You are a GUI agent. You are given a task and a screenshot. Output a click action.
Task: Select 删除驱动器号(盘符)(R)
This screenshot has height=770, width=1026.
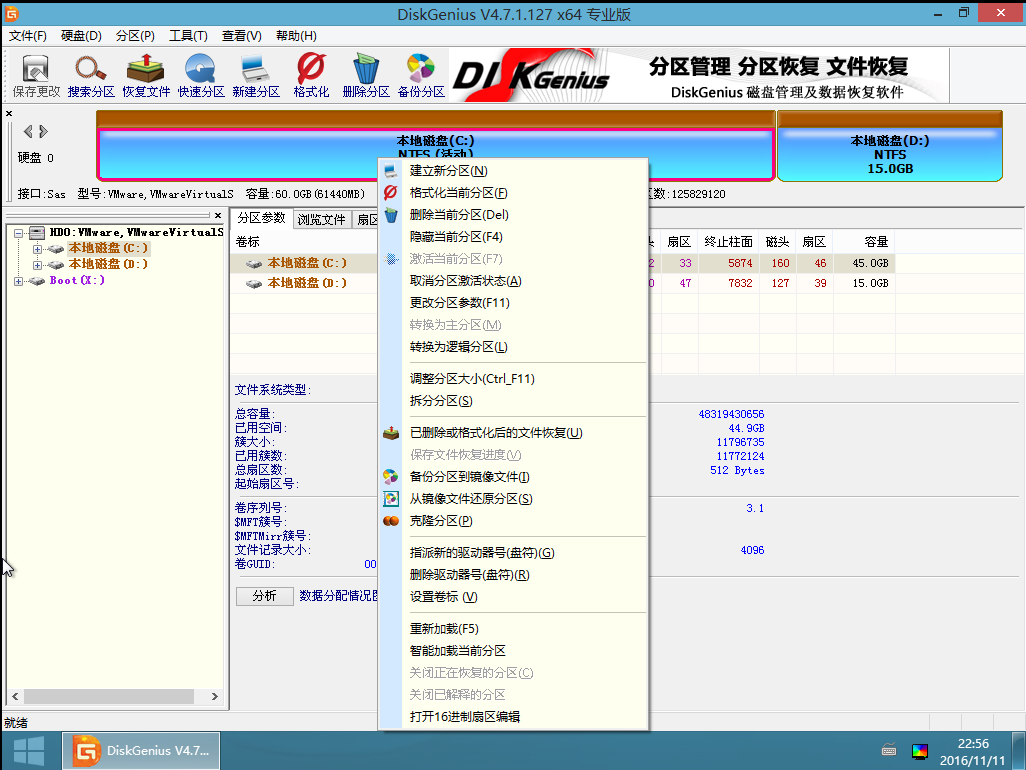point(514,575)
